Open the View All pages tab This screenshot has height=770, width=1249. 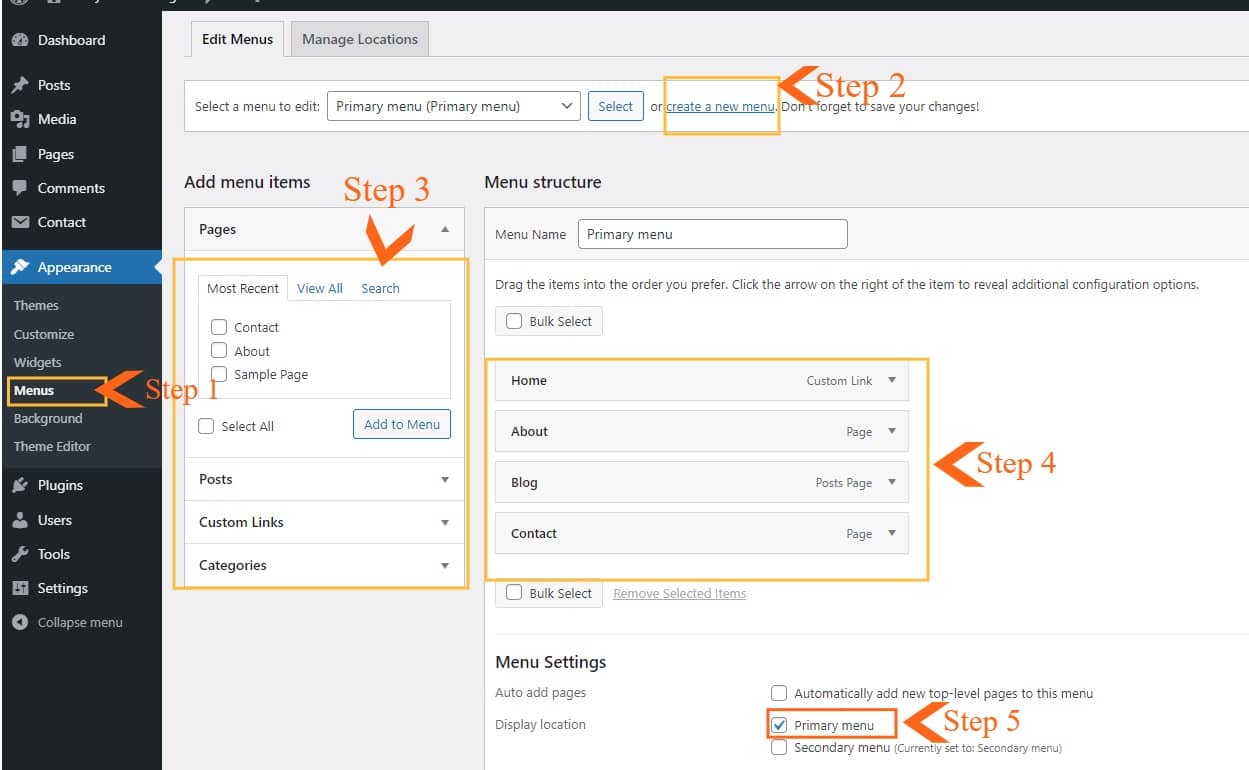coord(320,288)
